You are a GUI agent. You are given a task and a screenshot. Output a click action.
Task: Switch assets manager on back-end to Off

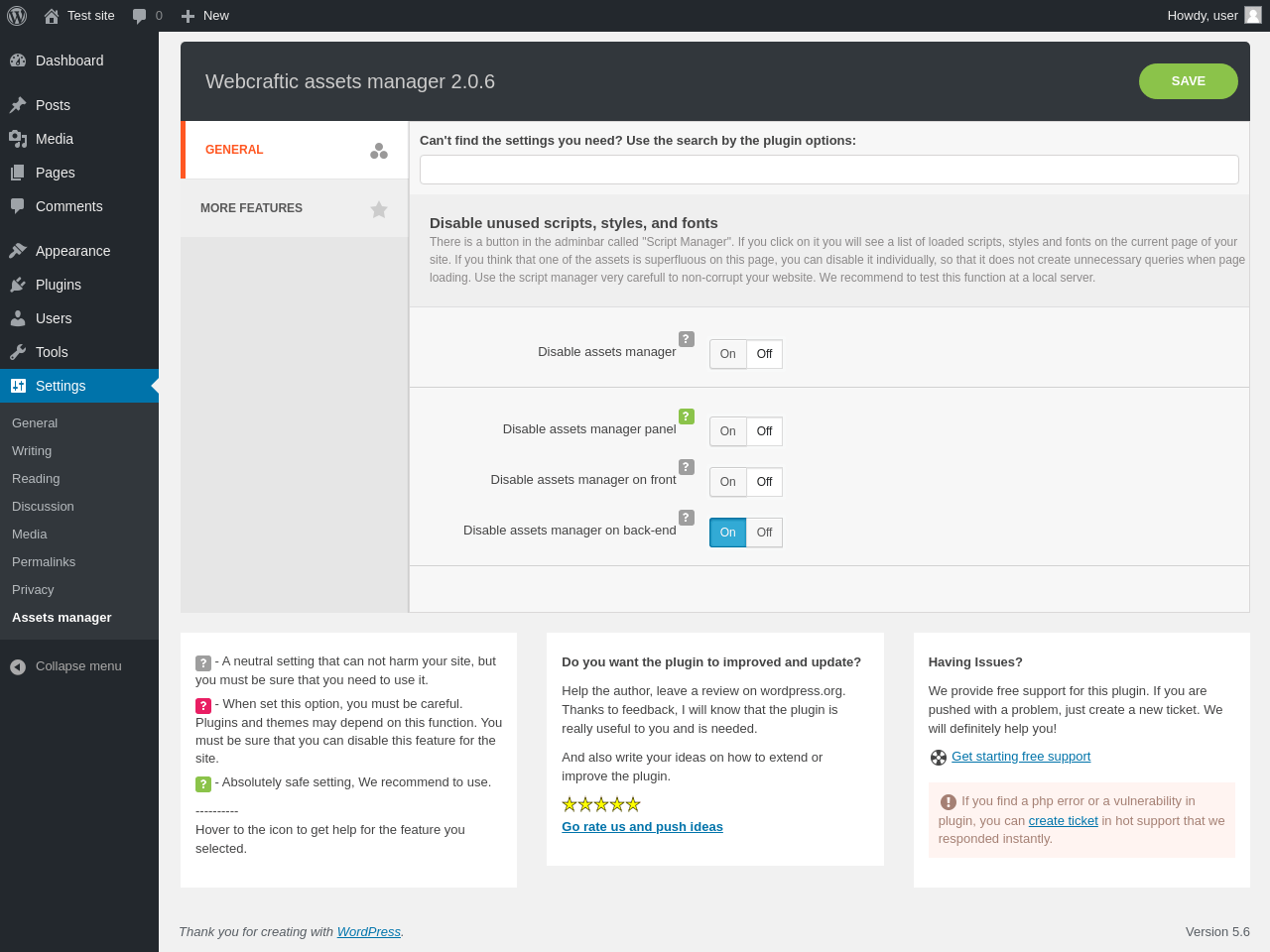tap(765, 533)
